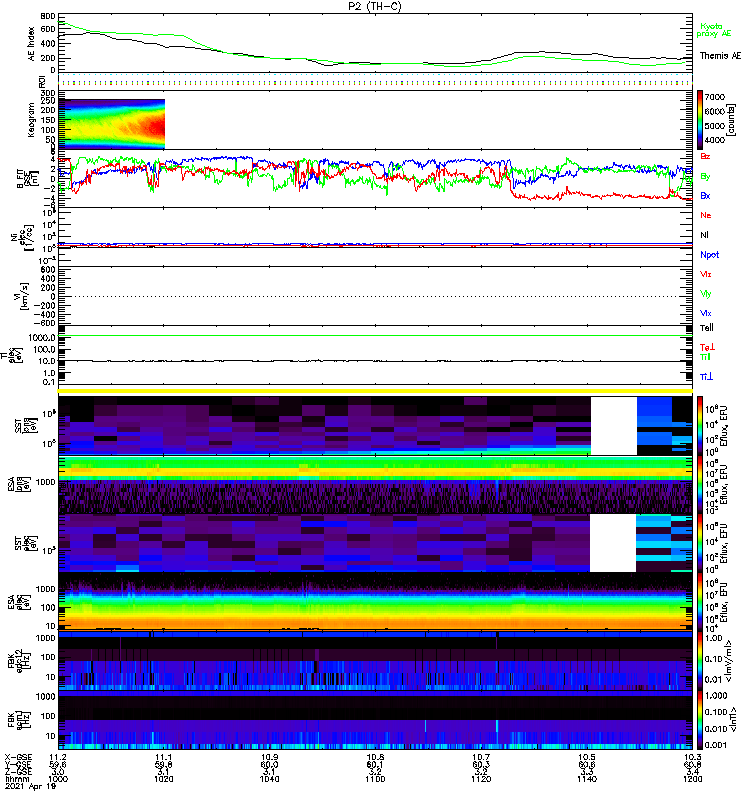Image resolution: width=750 pixels, height=800 pixels.
Task: Click the SST ions Eflux color bar
Action: 699,426
